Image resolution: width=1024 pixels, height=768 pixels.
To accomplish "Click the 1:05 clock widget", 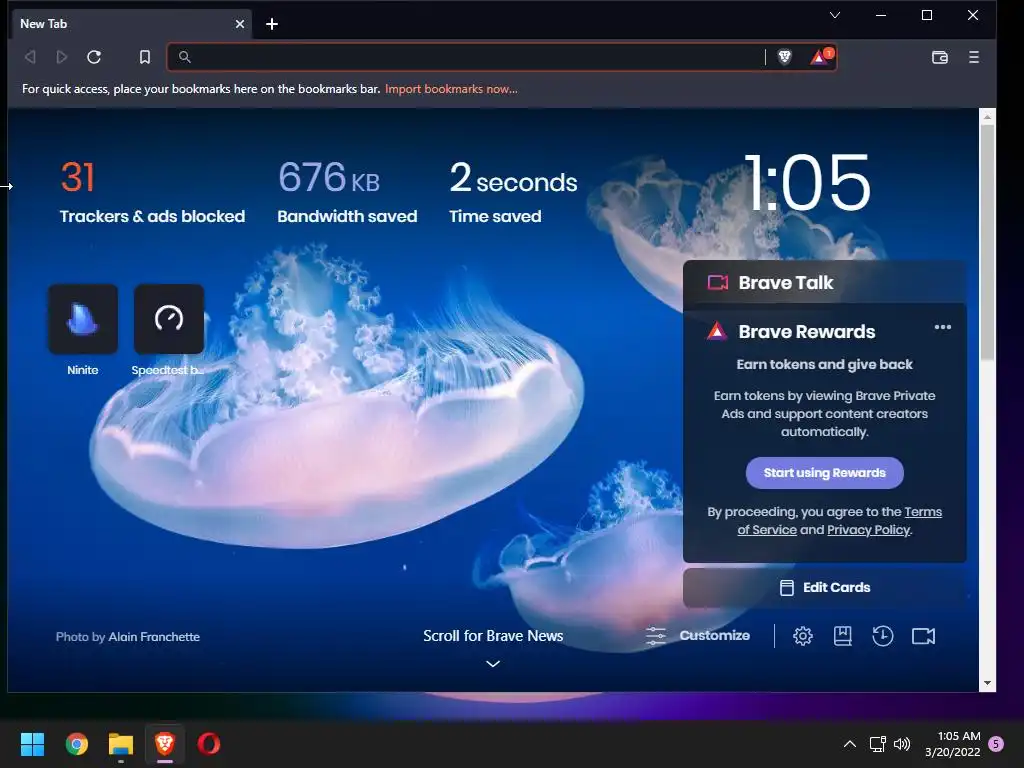I will [807, 183].
